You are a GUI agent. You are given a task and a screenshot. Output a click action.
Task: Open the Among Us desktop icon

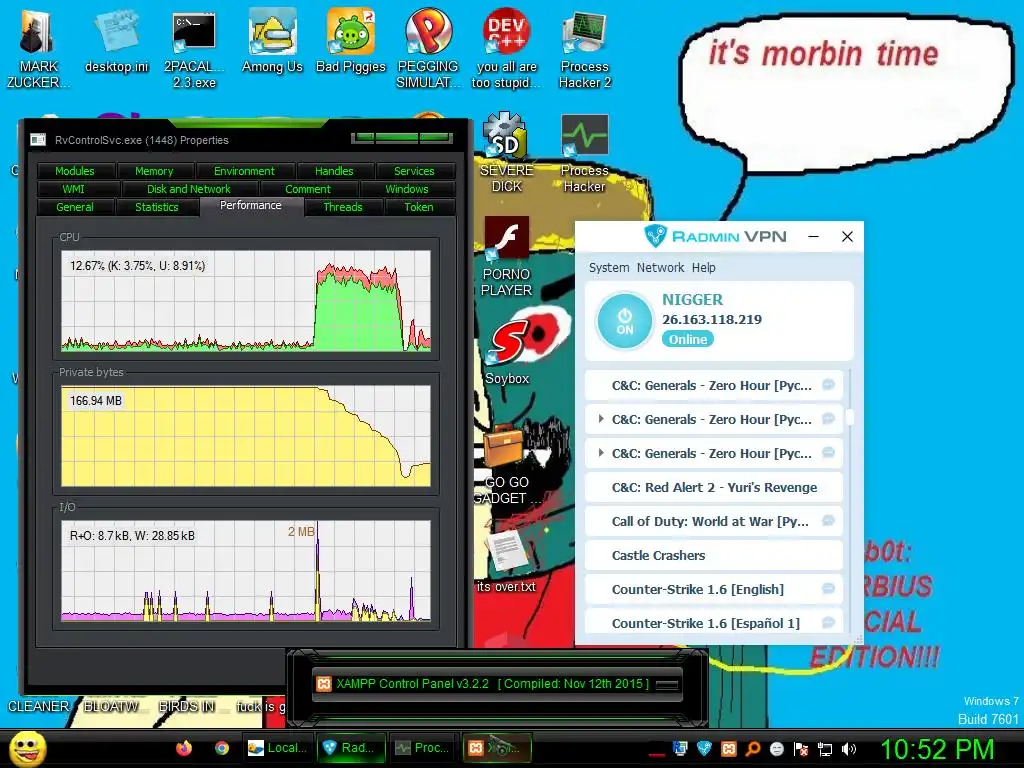(x=272, y=41)
